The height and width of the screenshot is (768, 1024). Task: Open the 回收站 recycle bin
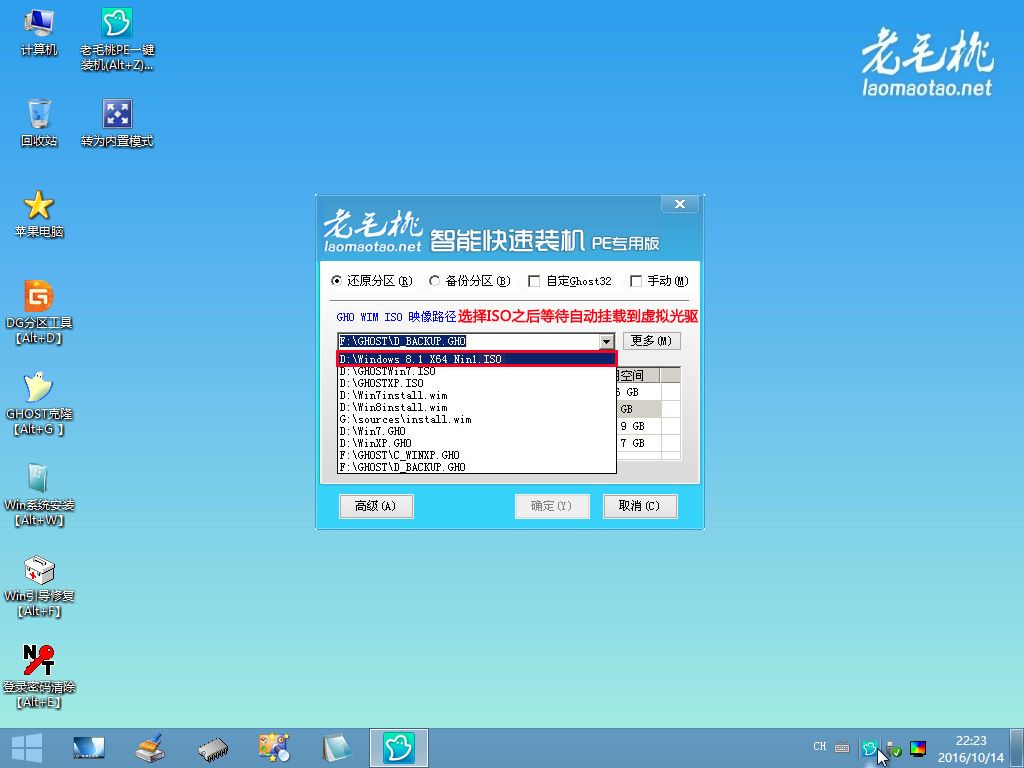click(39, 114)
